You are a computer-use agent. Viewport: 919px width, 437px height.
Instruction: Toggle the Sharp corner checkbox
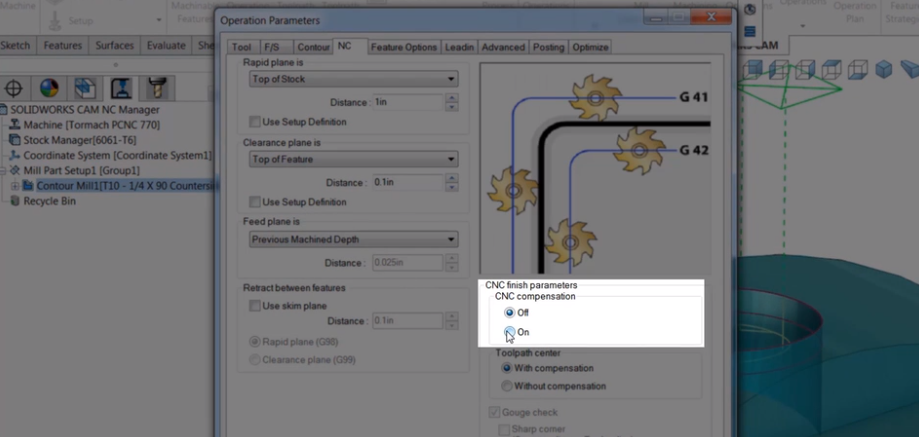click(503, 429)
